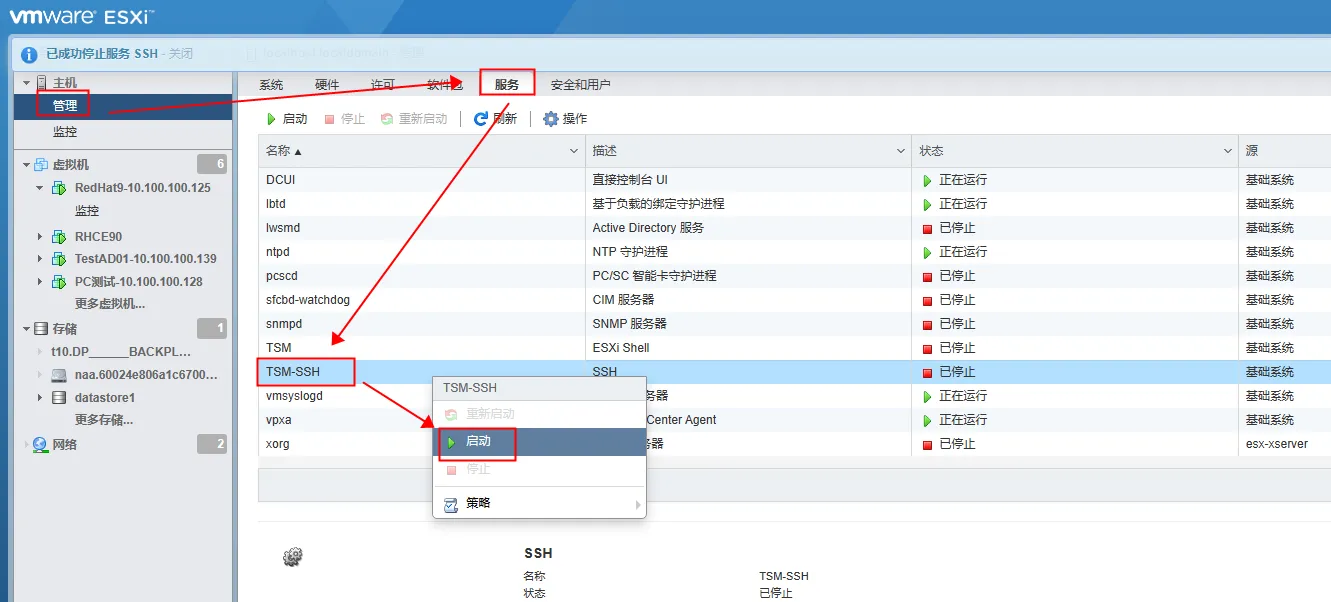The image size is (1331, 602).
Task: Click the RedHat9-10.100.100.125 VM icon
Action: coord(59,188)
